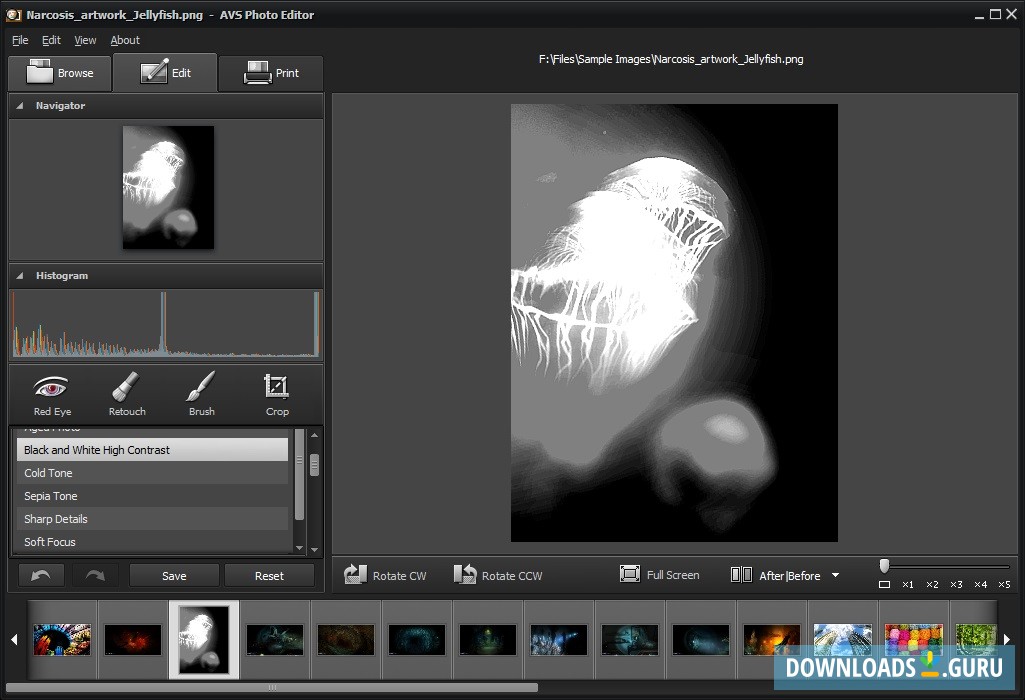Click the Rotate CCW icon
This screenshot has width=1025, height=700.
click(464, 573)
